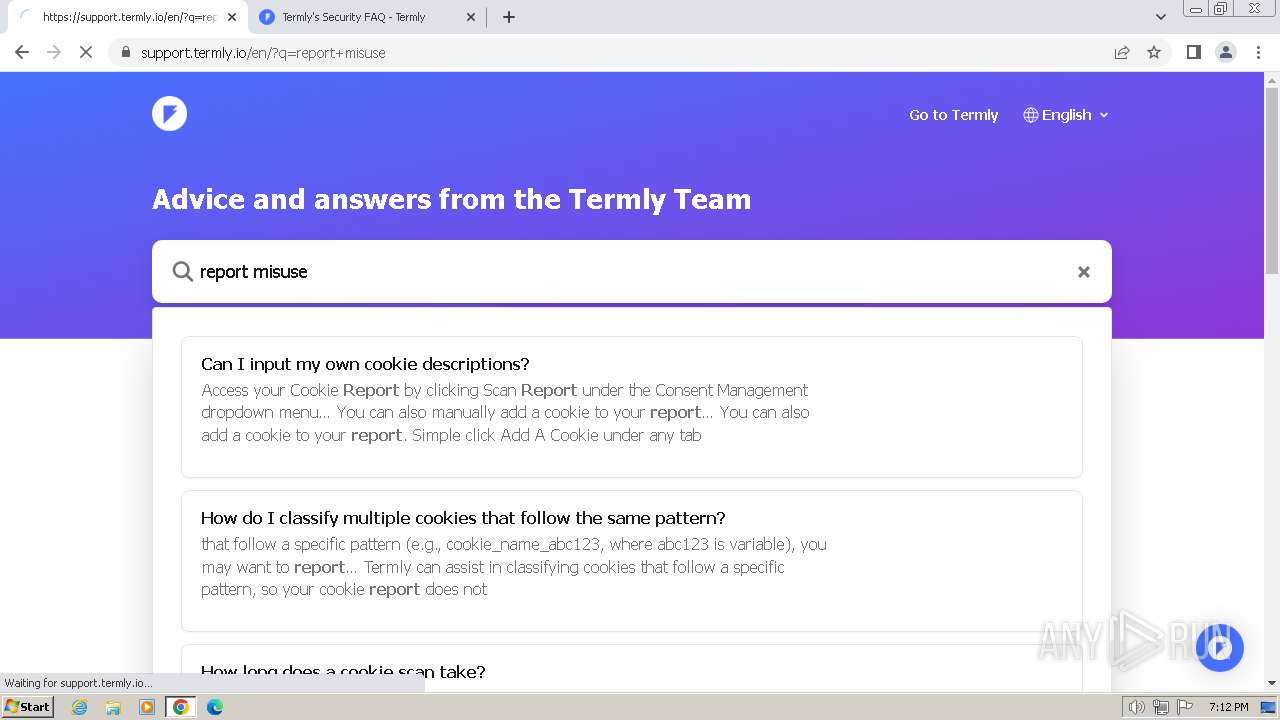
Task: Click scrollbar down arrow
Action: [x=1272, y=683]
